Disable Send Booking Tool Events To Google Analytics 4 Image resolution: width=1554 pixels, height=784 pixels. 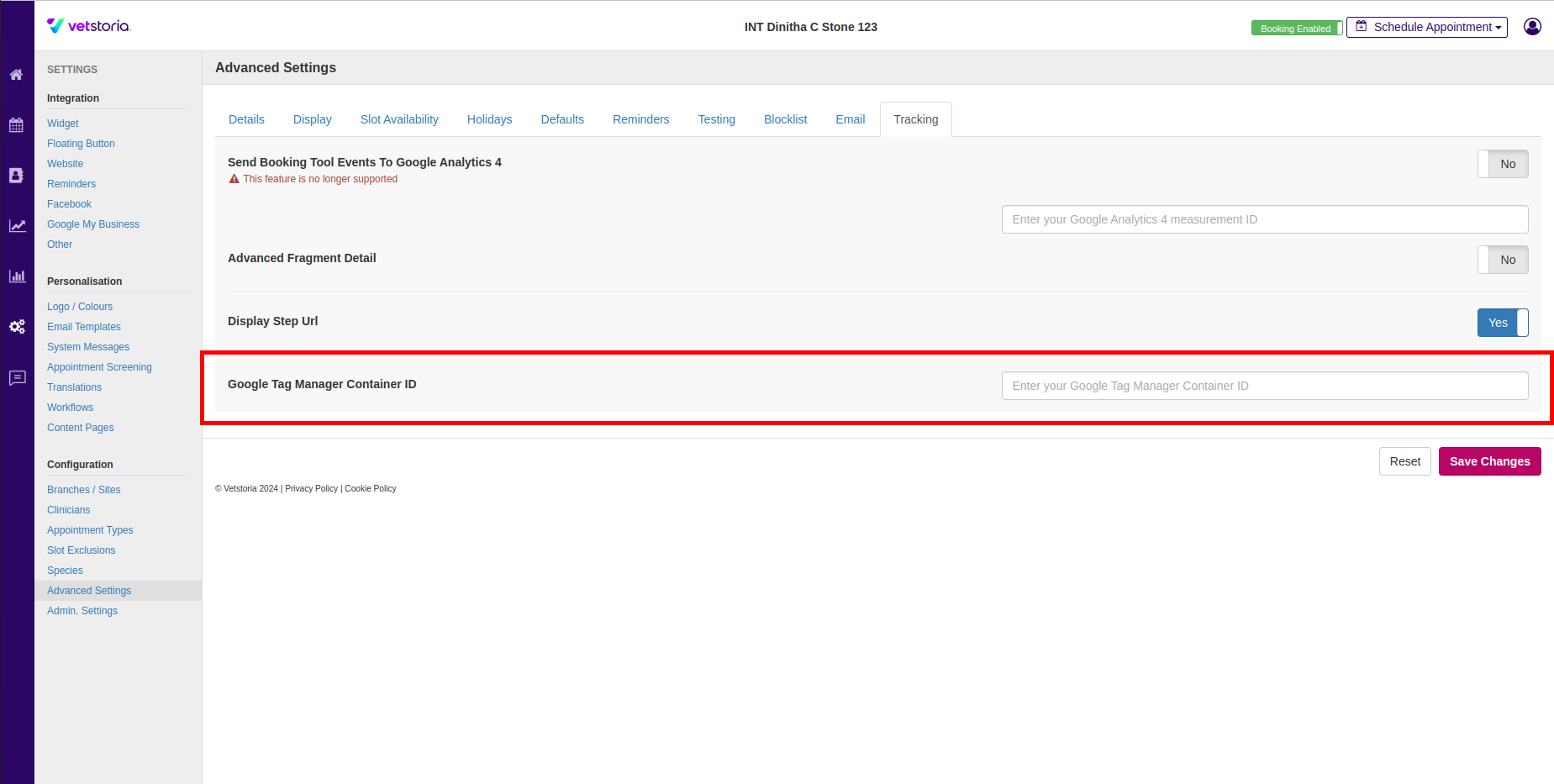coord(1503,164)
